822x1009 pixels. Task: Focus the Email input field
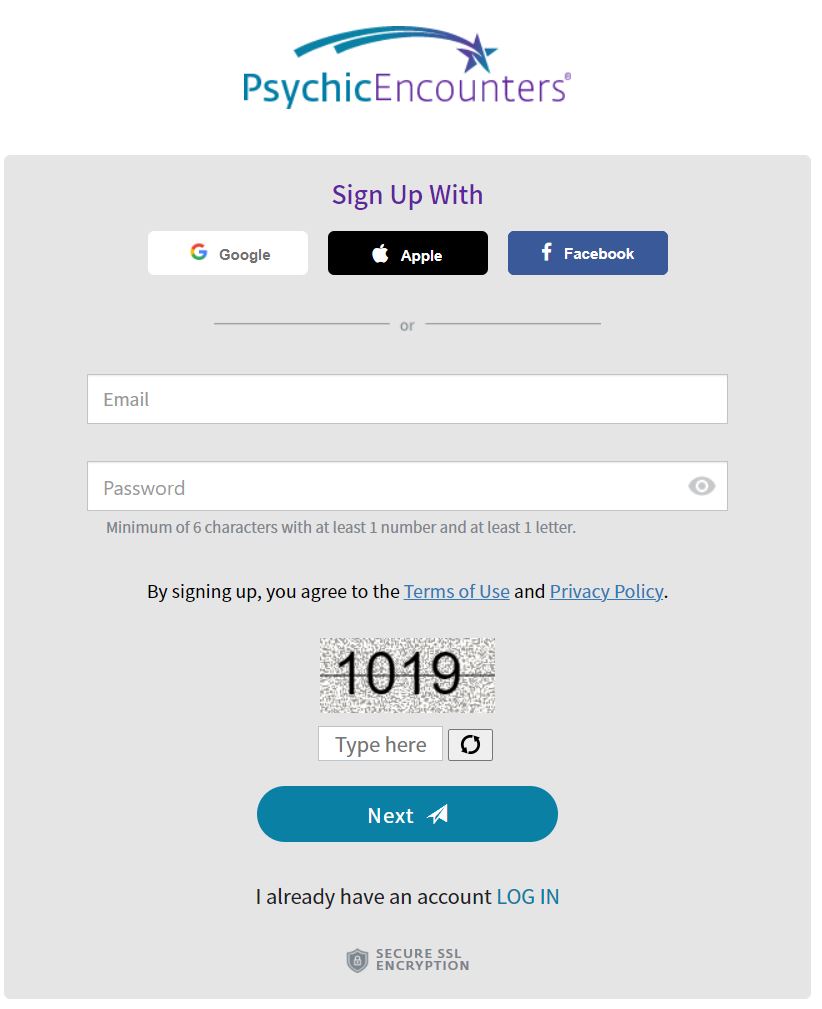coord(407,398)
